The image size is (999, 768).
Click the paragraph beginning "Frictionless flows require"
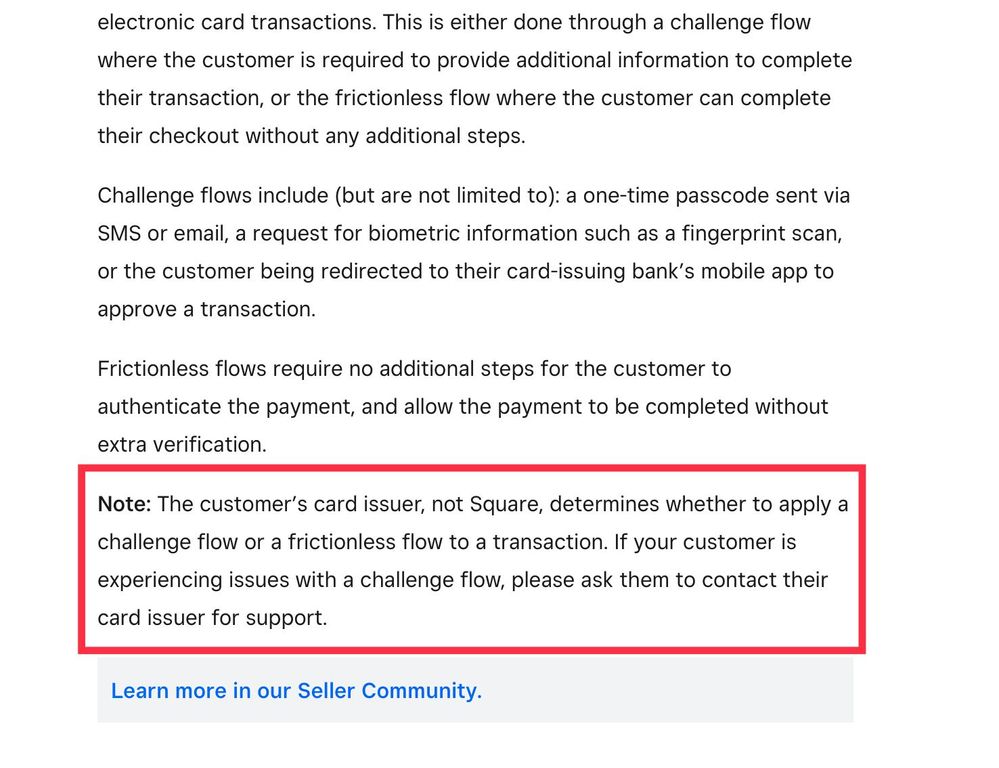462,406
